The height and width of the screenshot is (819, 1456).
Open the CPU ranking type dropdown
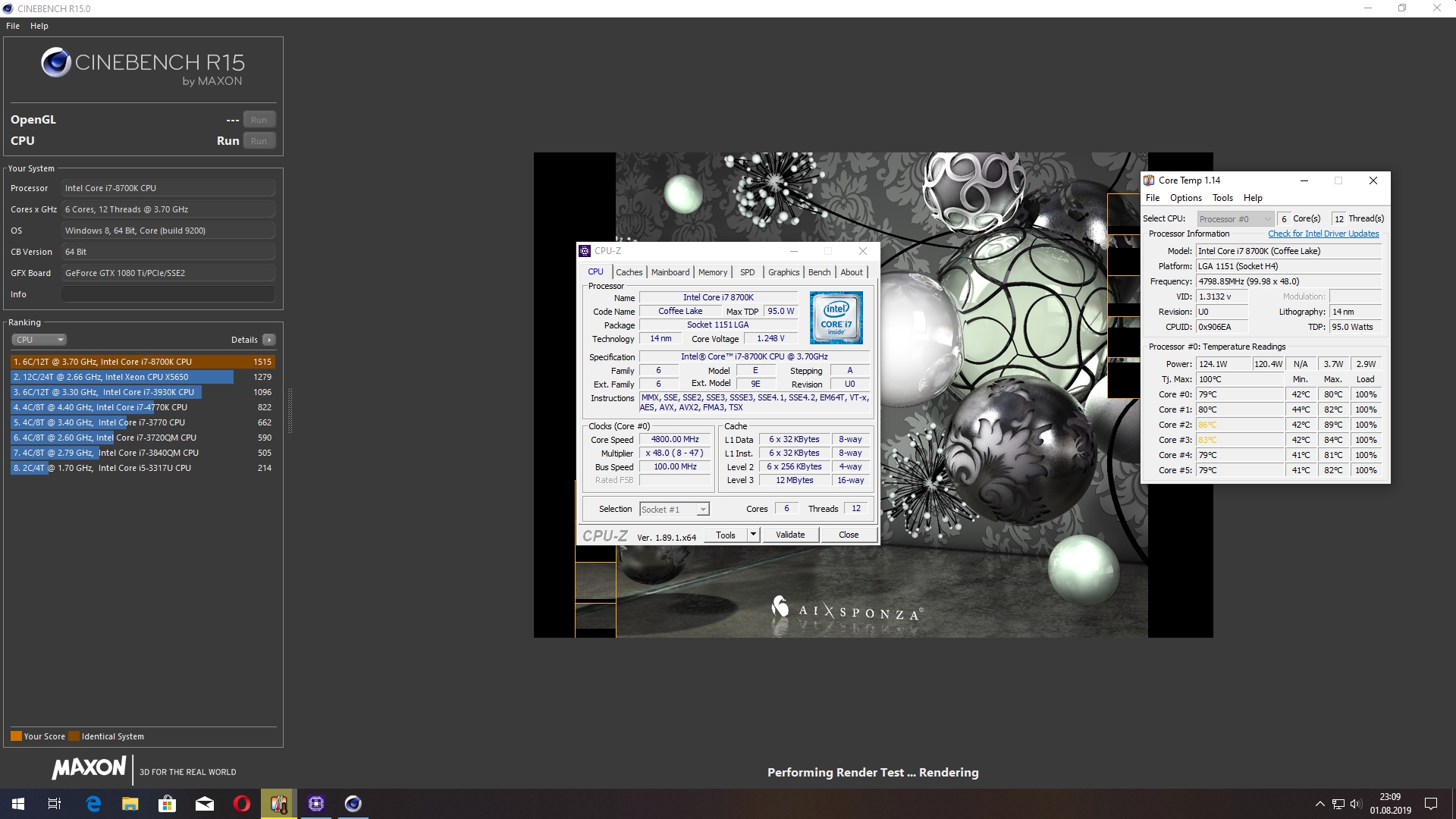(x=39, y=340)
